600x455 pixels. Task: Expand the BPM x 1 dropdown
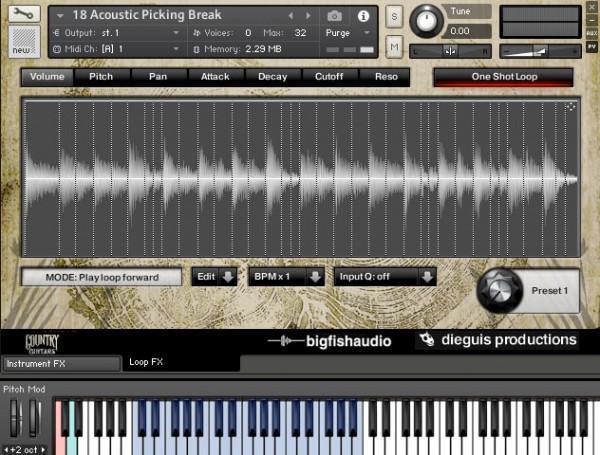[287, 277]
